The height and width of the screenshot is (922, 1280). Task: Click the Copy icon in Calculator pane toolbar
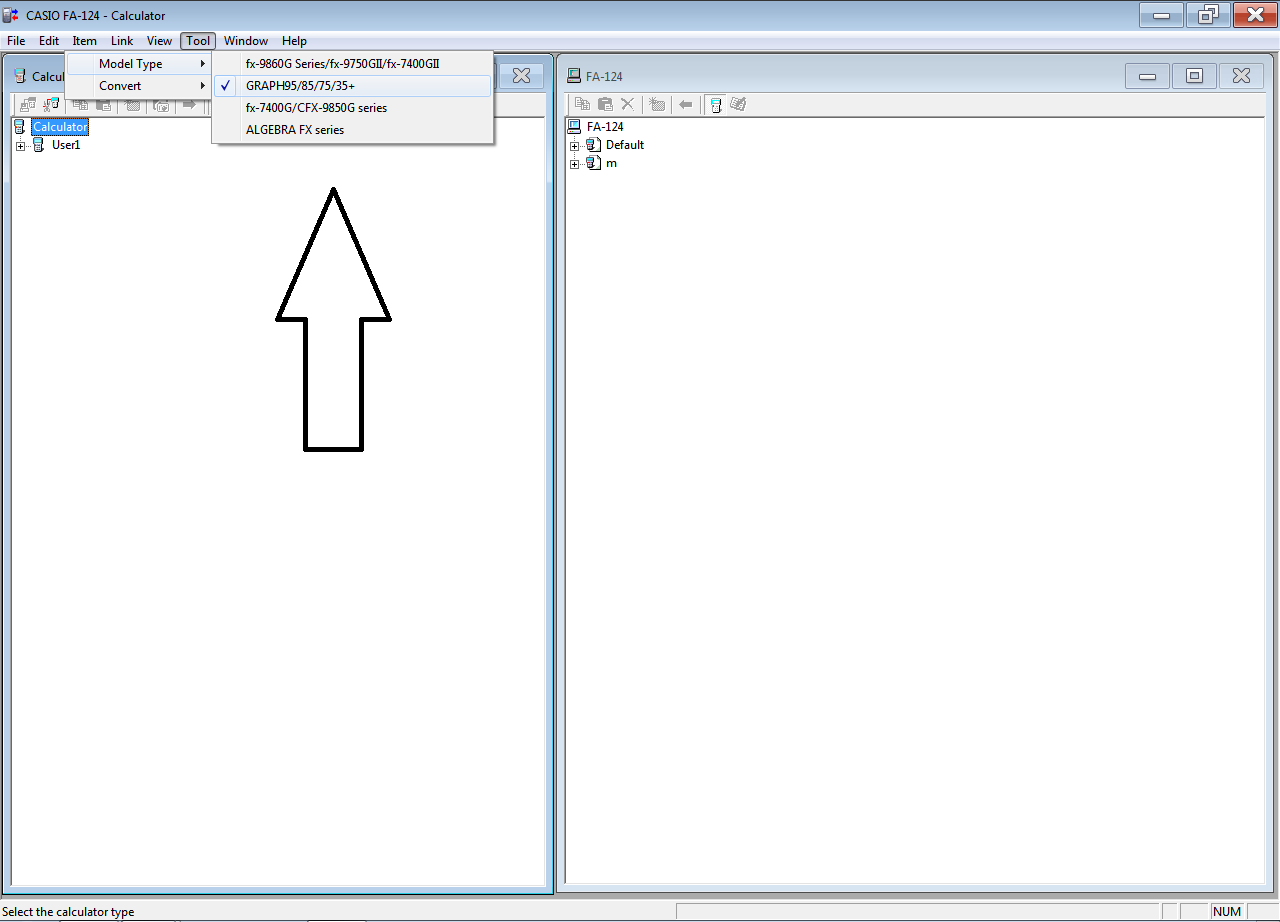click(x=80, y=104)
